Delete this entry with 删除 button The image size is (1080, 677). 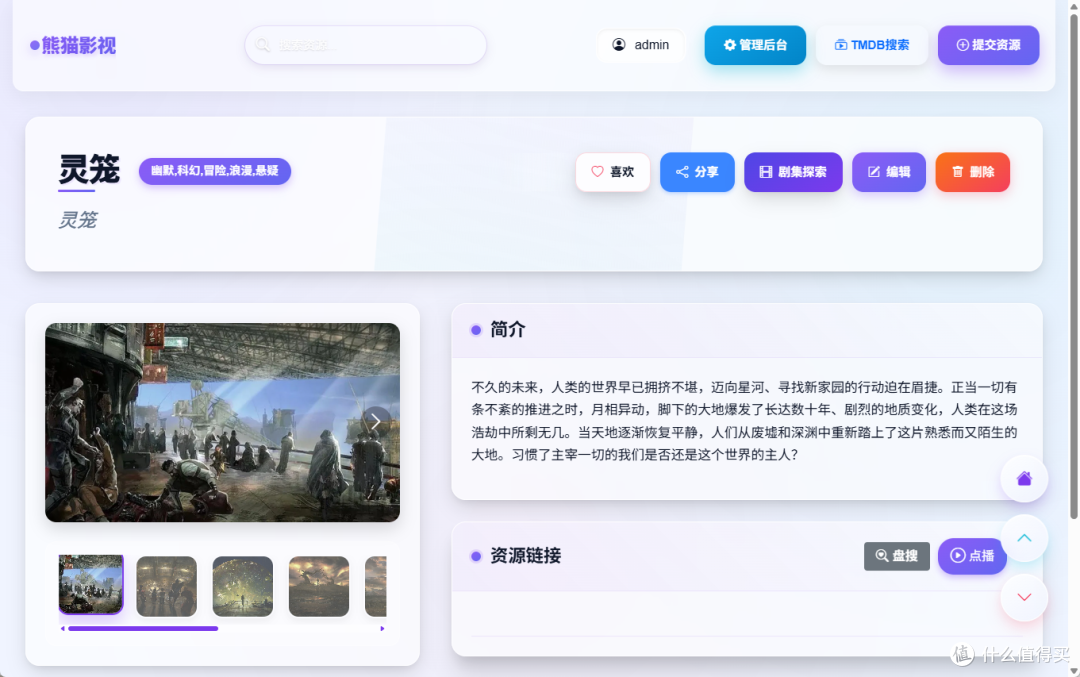pyautogui.click(x=973, y=171)
